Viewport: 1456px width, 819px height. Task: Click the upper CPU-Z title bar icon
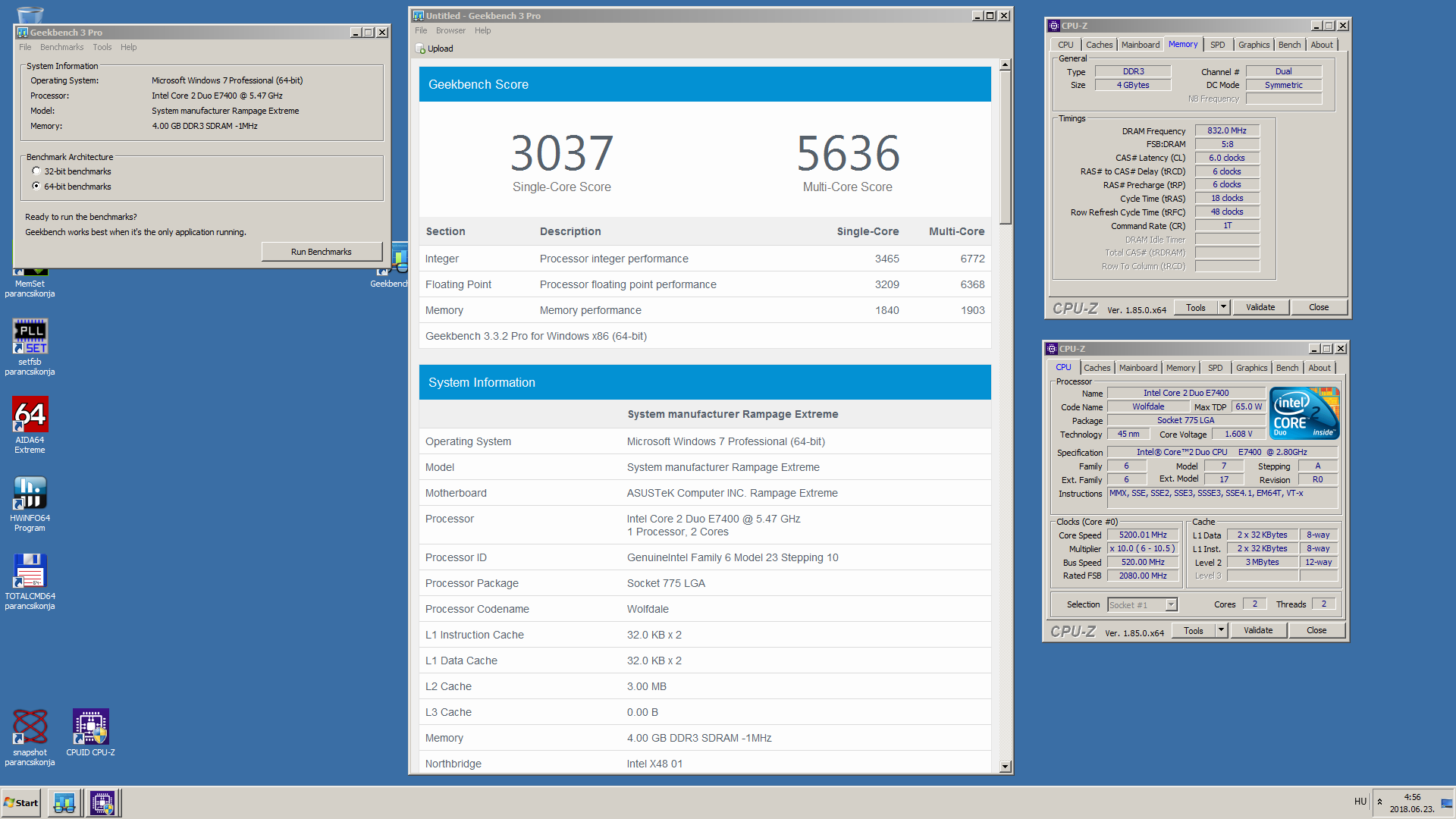[1053, 26]
